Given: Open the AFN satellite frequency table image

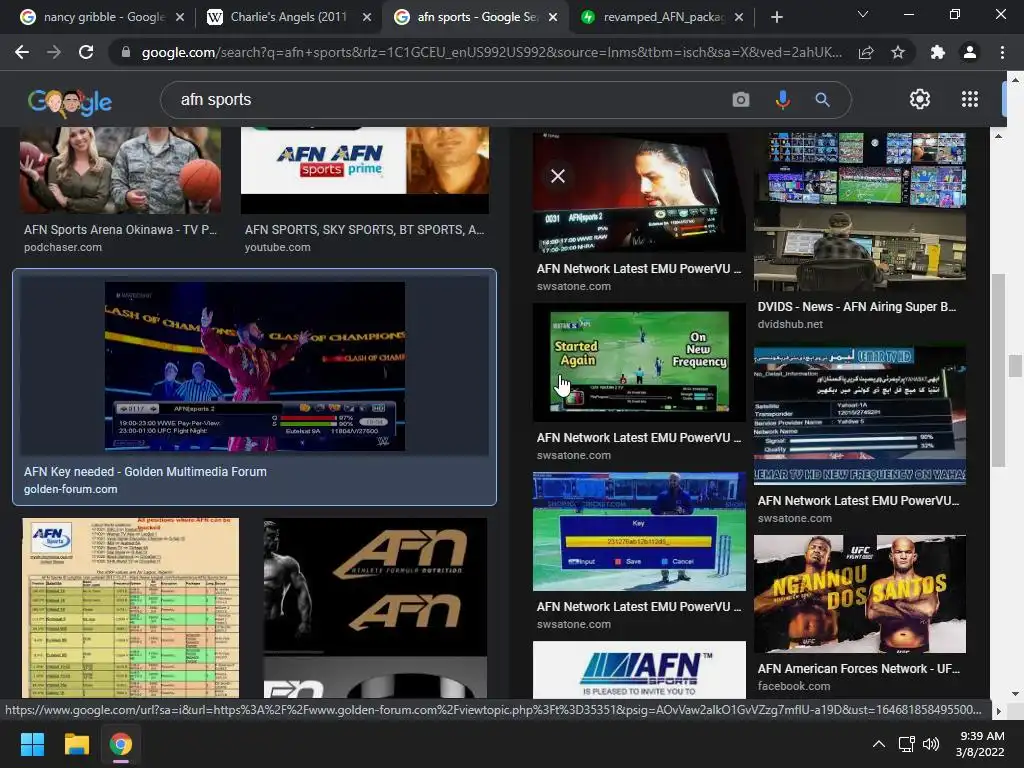Looking at the screenshot, I should coord(131,608).
